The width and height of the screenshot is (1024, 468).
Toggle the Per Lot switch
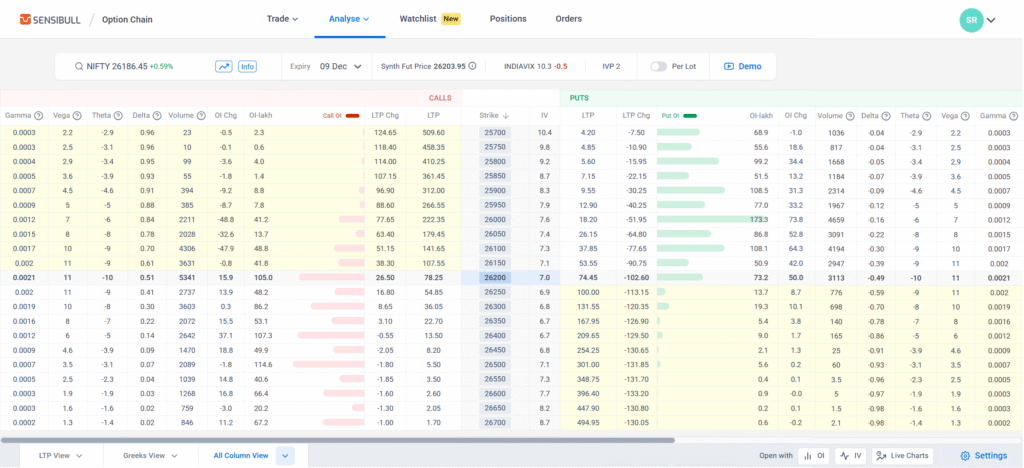coord(658,67)
